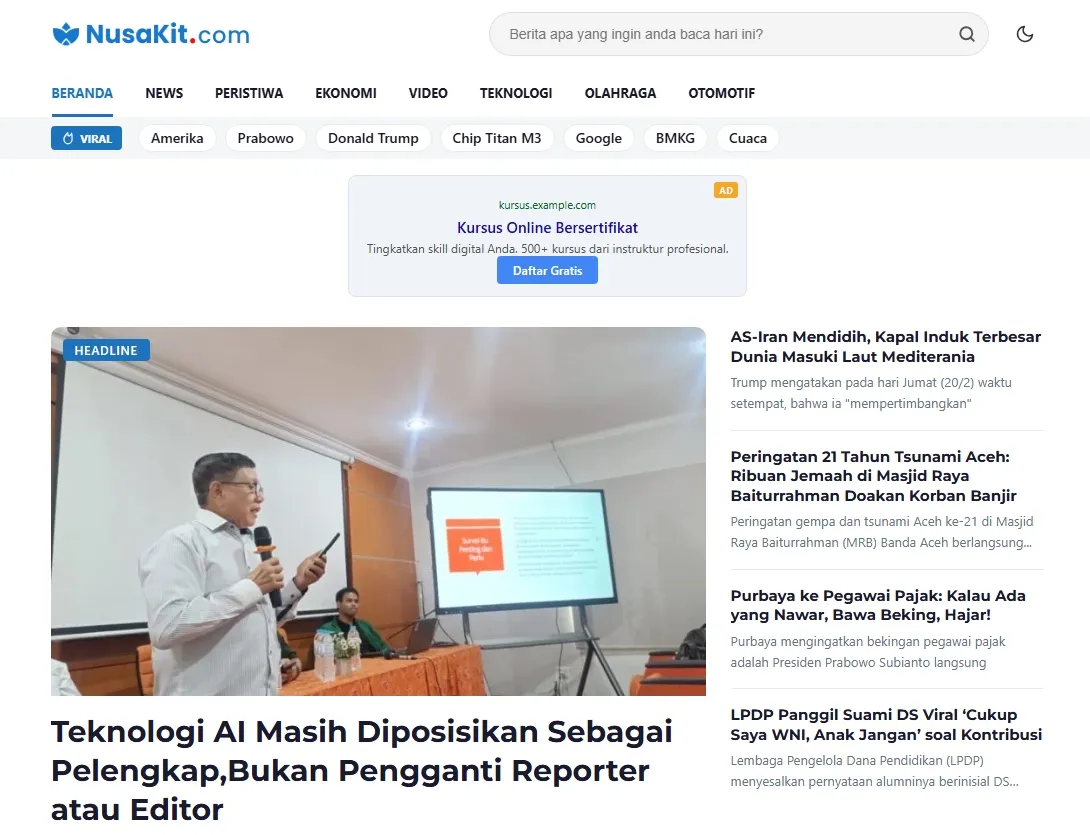Choose the BMKG trending tag
Viewport: 1090px width, 835px height.
675,138
